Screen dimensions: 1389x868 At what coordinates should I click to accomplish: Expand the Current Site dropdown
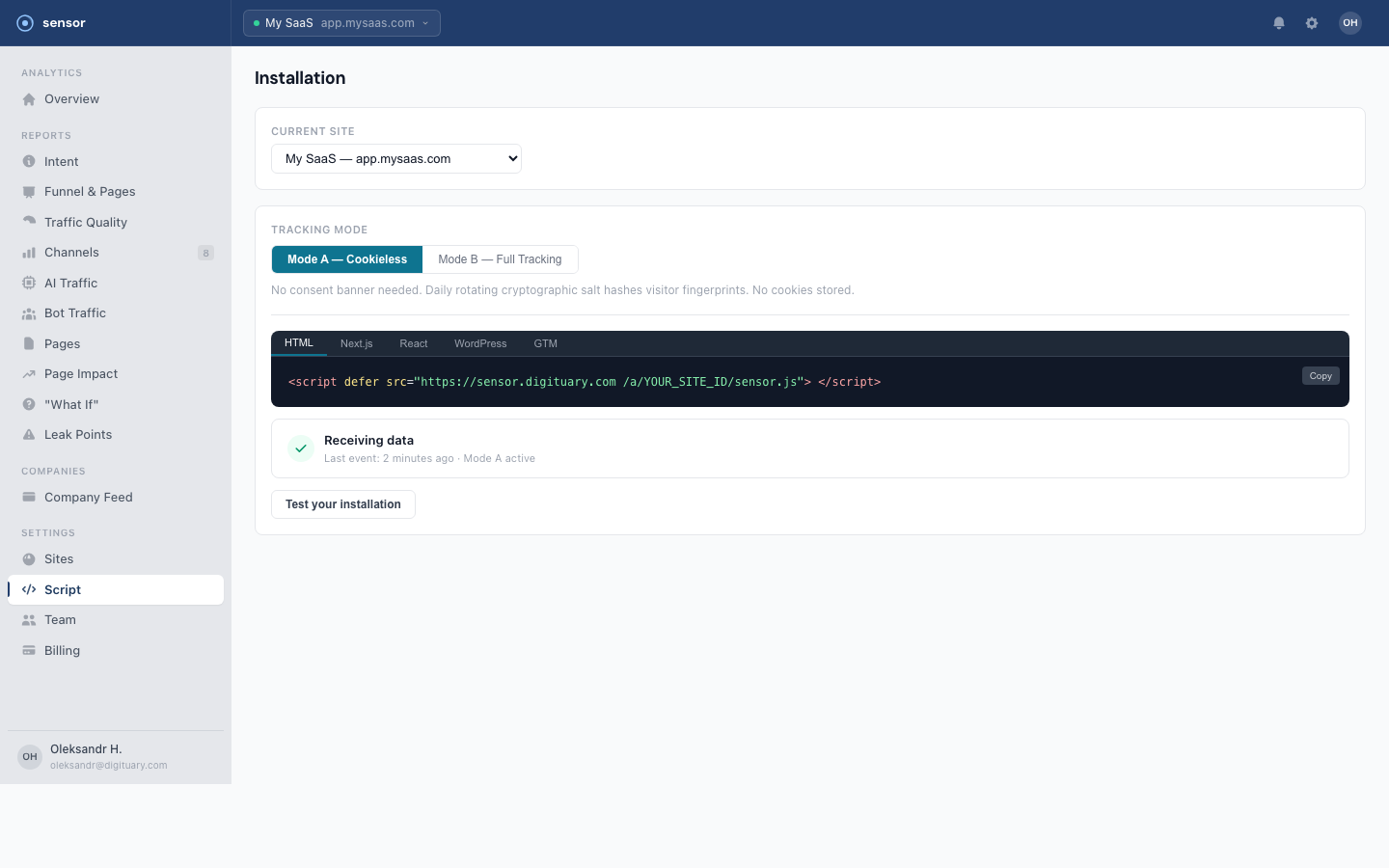(396, 159)
